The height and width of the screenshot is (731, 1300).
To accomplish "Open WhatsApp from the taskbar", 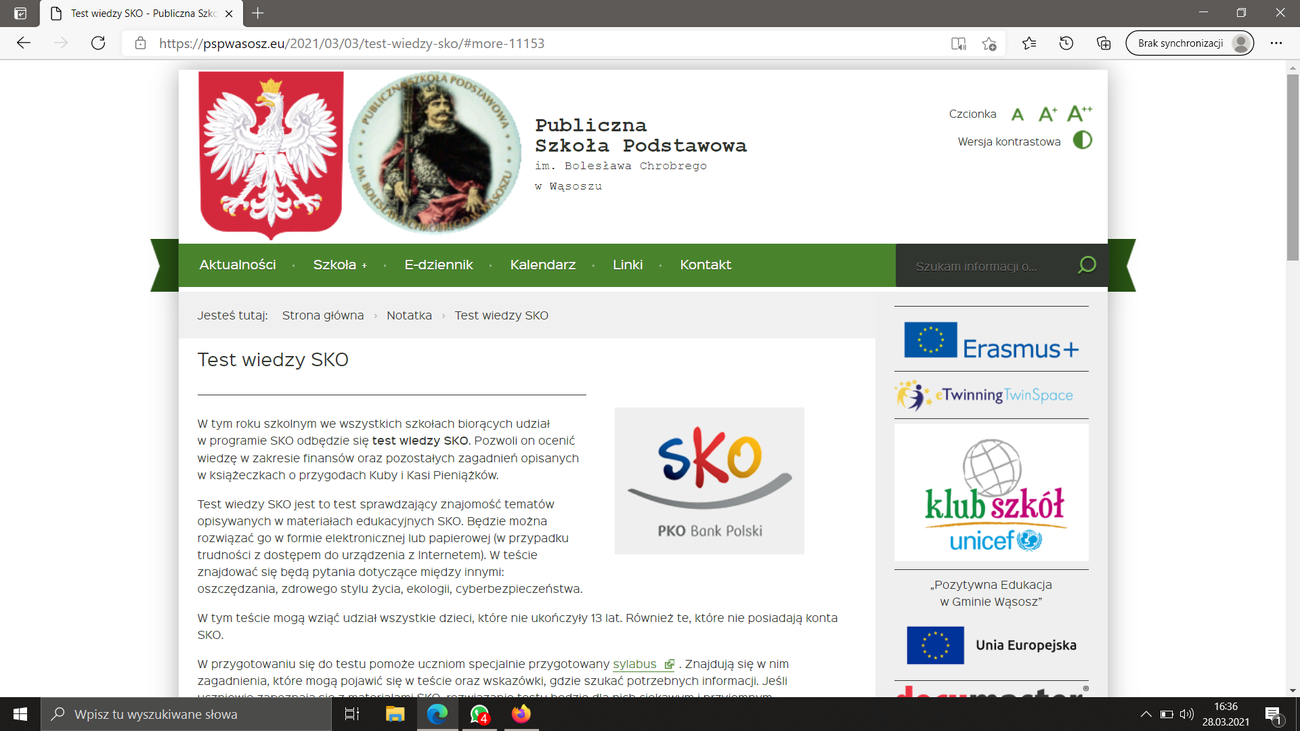I will tap(479, 714).
